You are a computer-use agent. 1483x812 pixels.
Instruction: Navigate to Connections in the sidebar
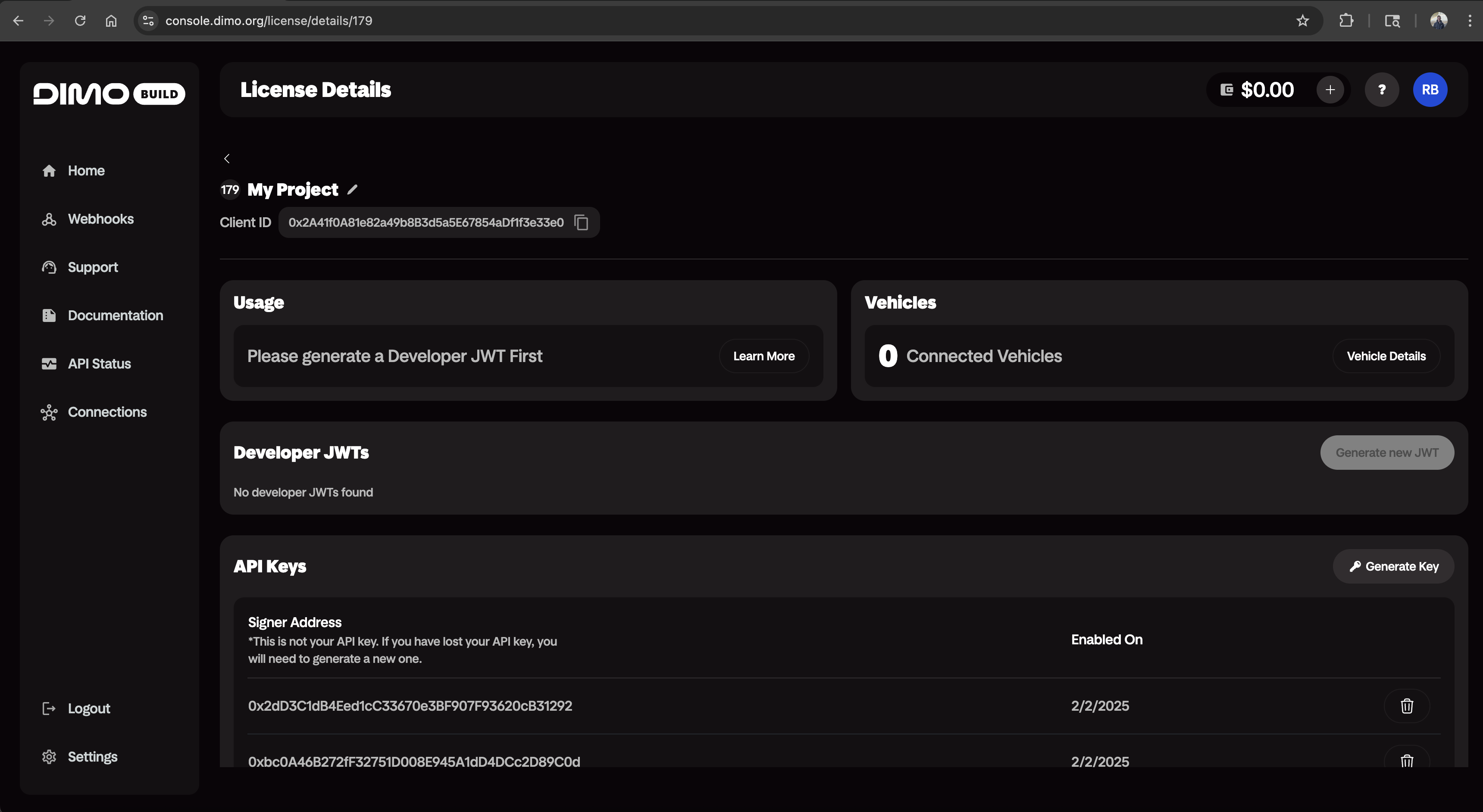(107, 412)
